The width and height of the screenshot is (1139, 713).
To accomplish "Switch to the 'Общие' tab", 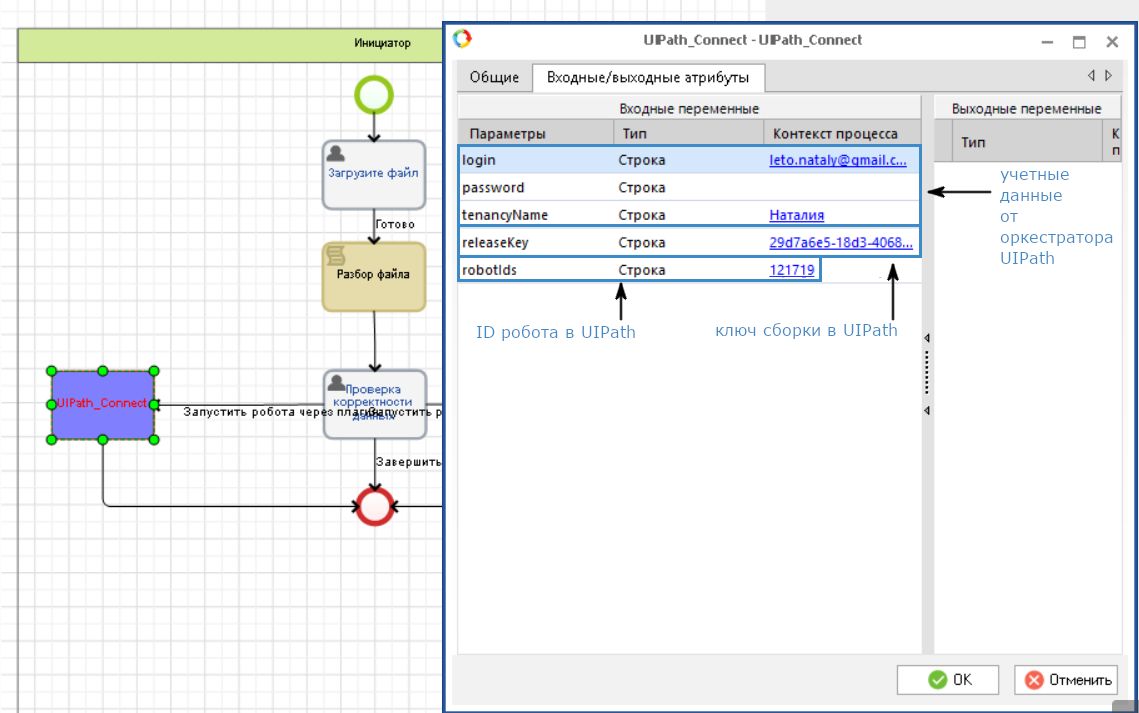I will 494,78.
